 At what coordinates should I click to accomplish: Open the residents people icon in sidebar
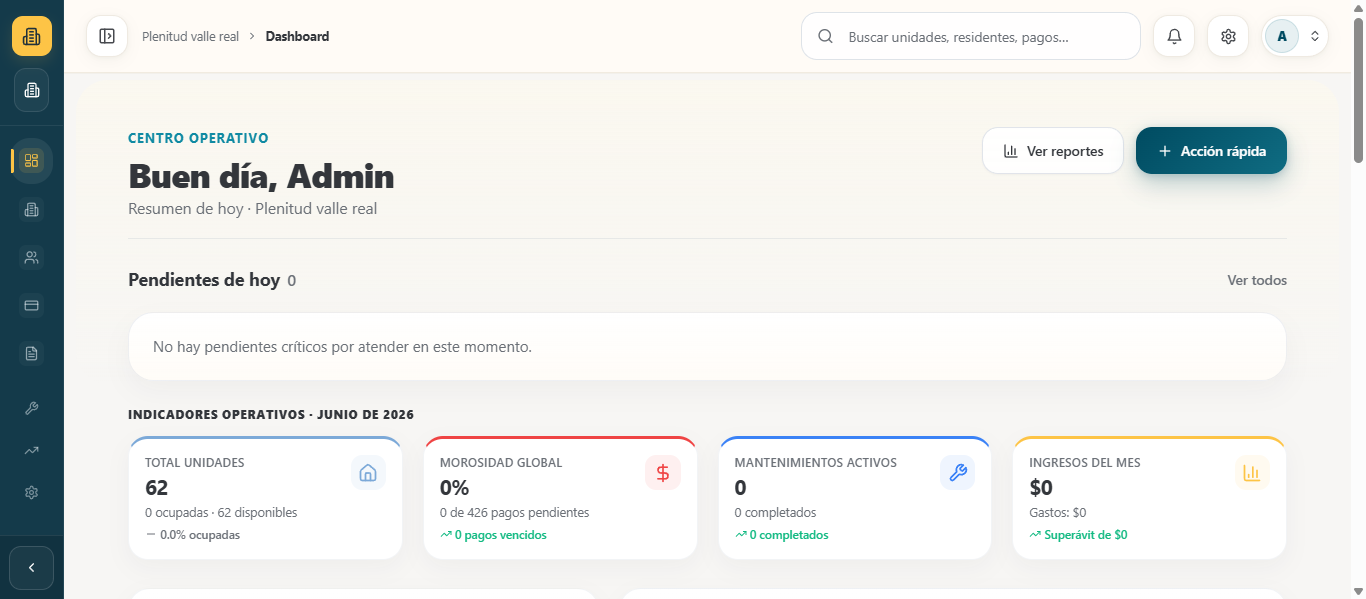coord(31,257)
